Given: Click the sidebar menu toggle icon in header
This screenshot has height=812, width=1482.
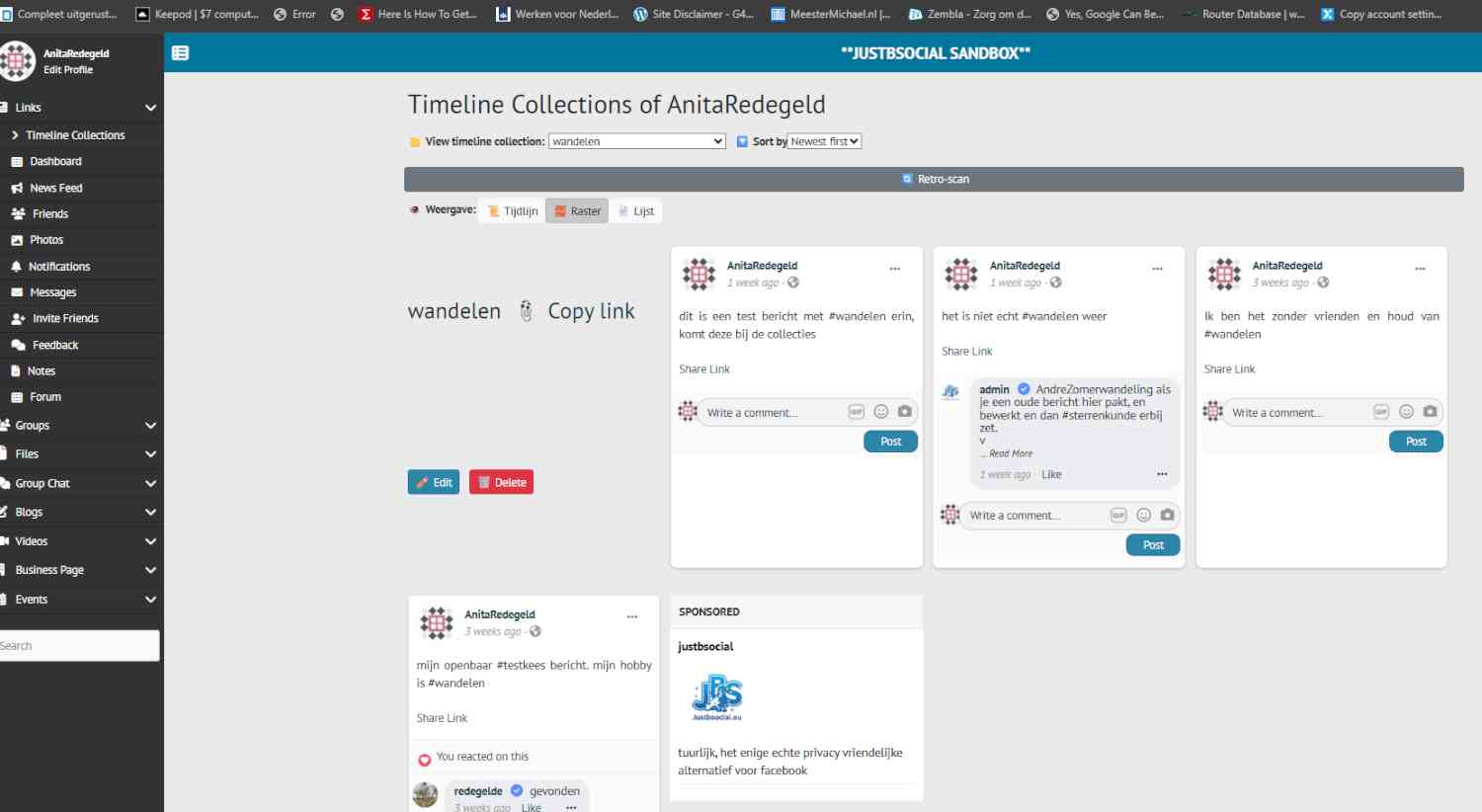Looking at the screenshot, I should point(180,53).
